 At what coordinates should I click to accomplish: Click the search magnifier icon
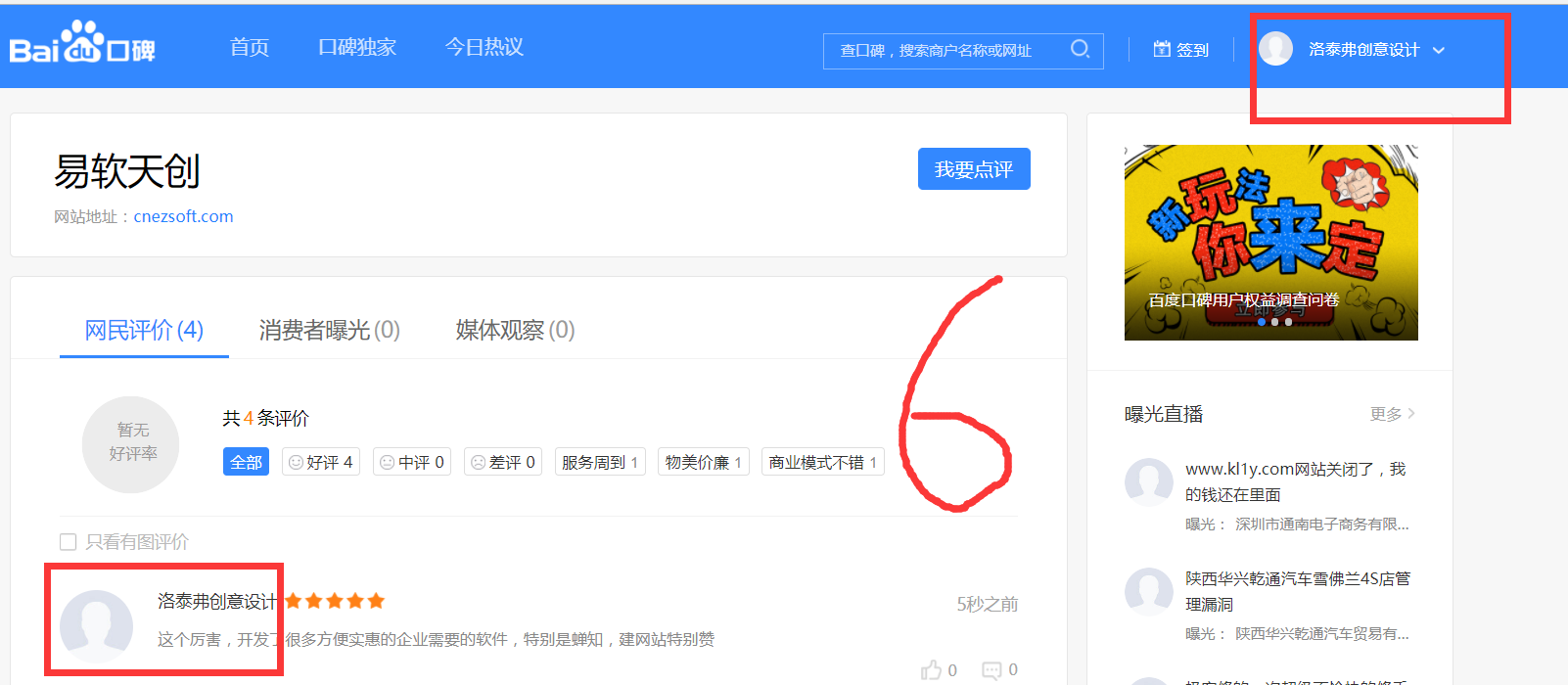(1080, 49)
